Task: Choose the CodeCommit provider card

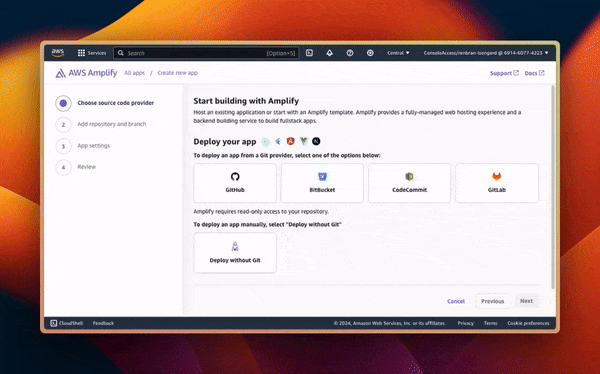Action: [409, 183]
